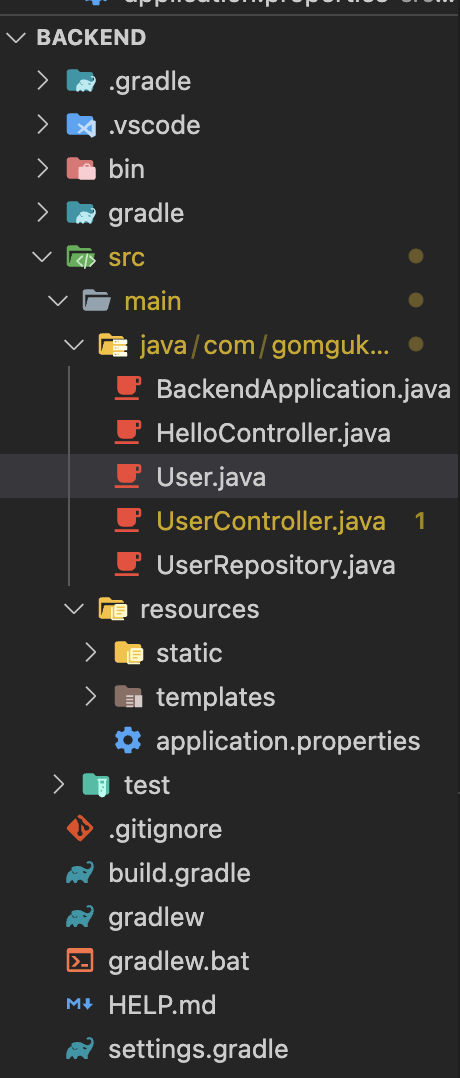Select the .vscode folder name

tap(154, 125)
